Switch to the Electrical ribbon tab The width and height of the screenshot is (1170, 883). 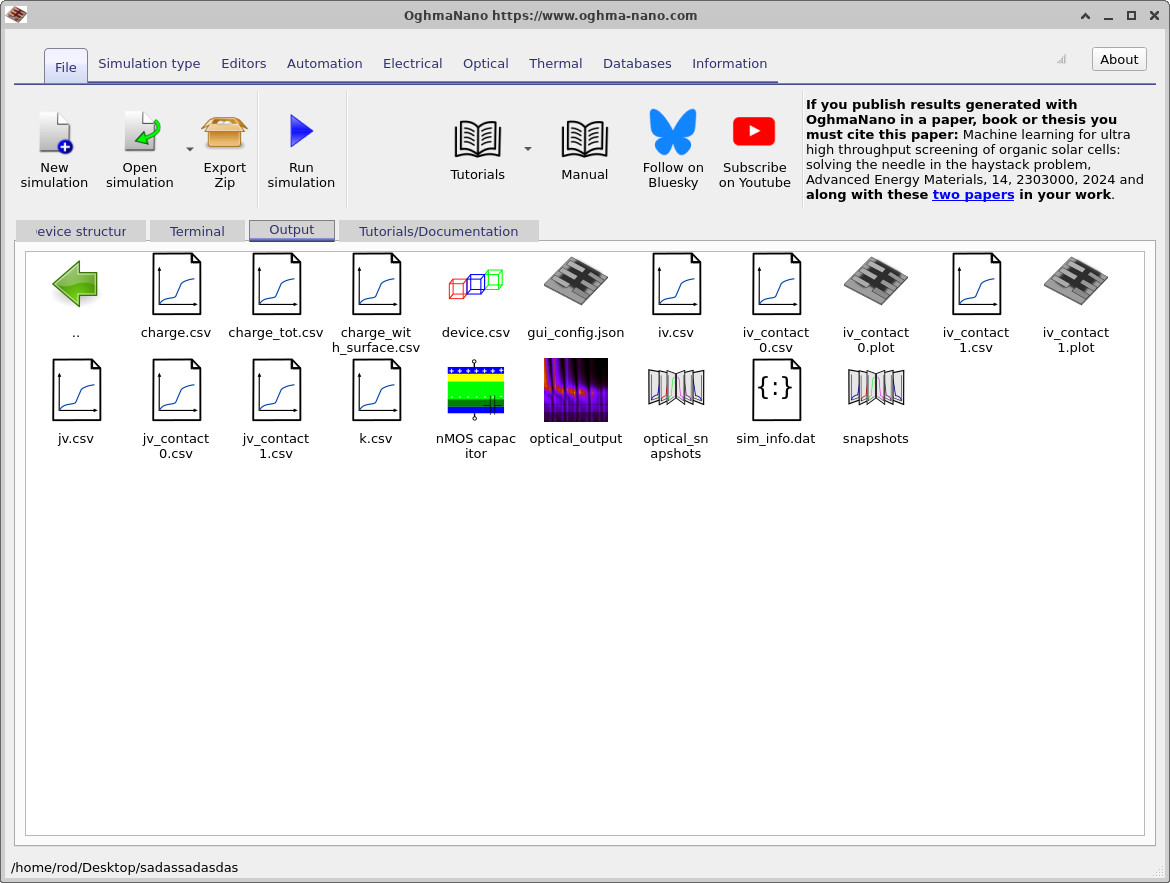point(412,63)
